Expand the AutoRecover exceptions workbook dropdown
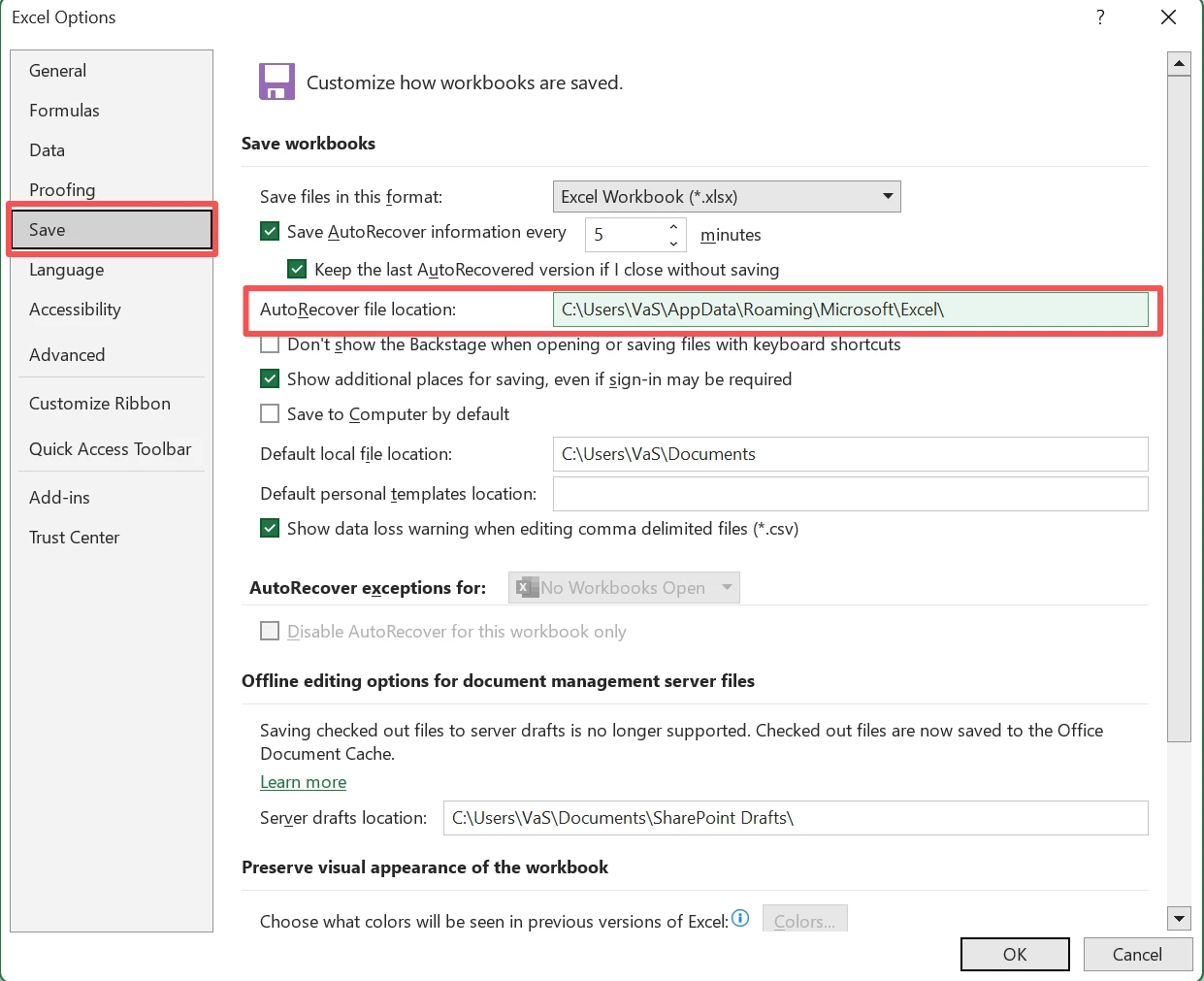Image resolution: width=1204 pixels, height=981 pixels. tap(624, 588)
